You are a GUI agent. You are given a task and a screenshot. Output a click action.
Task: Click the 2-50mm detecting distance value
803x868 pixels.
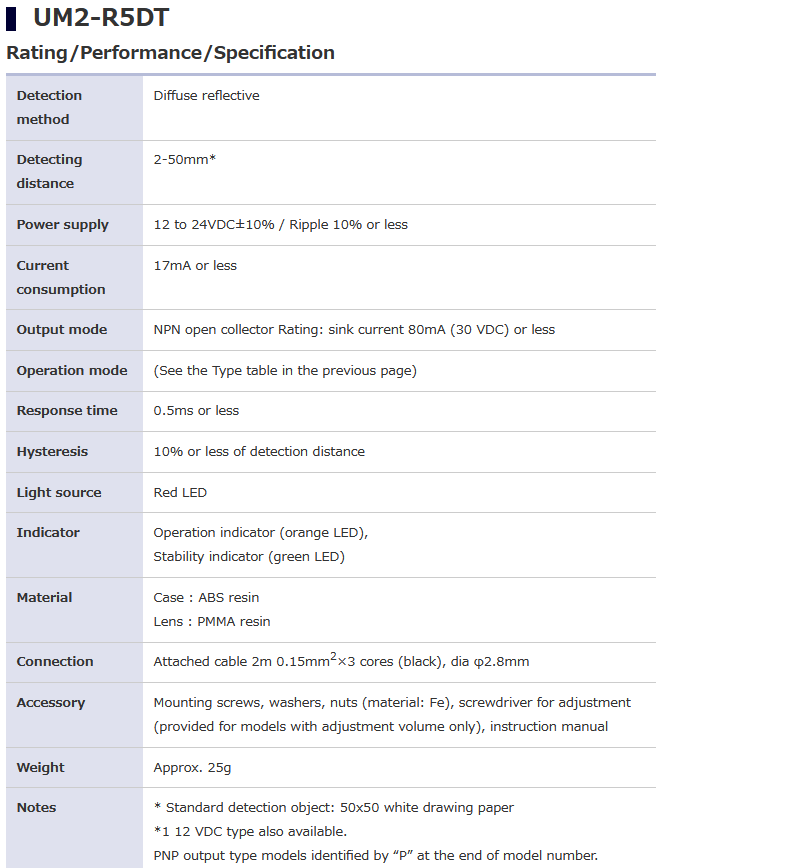click(185, 160)
